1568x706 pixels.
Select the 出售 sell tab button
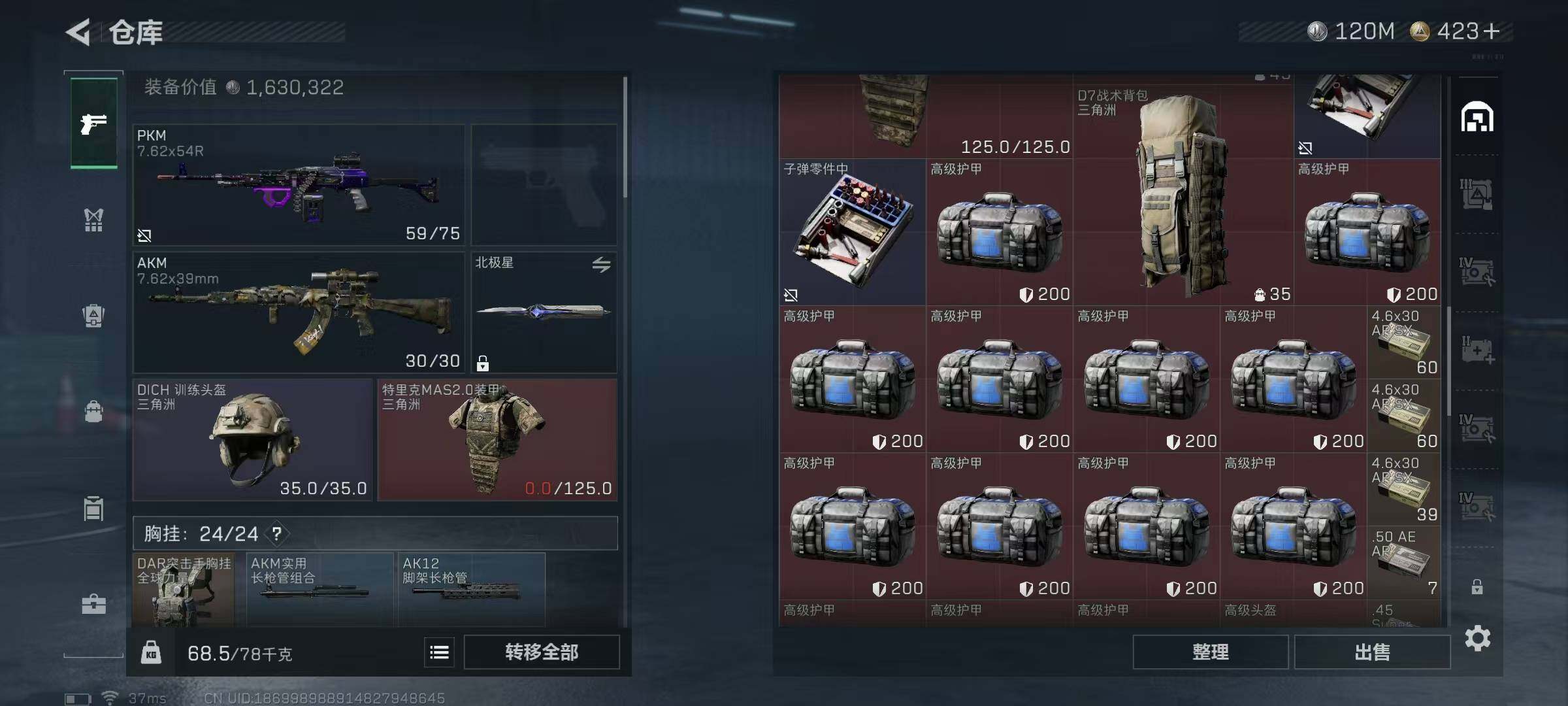(1372, 652)
